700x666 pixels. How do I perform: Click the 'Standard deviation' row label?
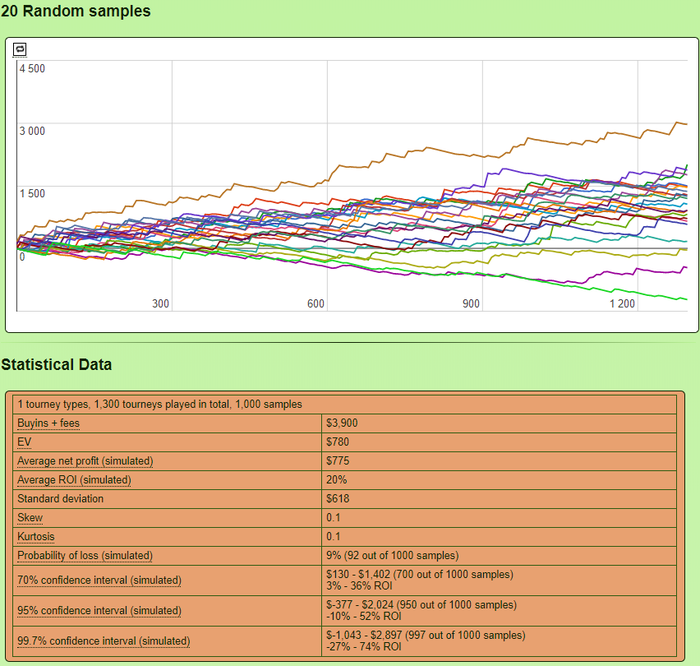click(x=60, y=499)
